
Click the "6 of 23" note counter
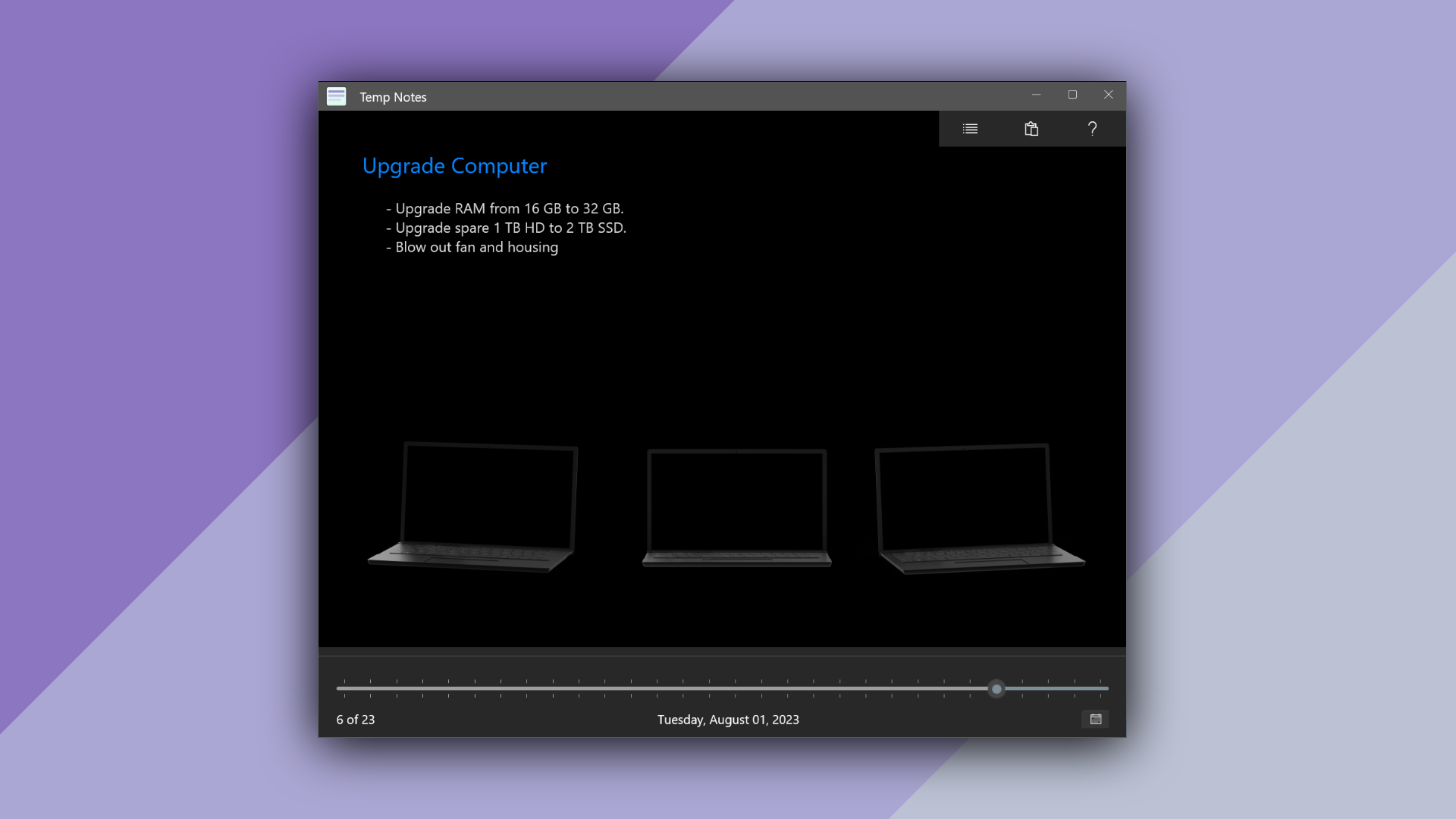tap(356, 720)
